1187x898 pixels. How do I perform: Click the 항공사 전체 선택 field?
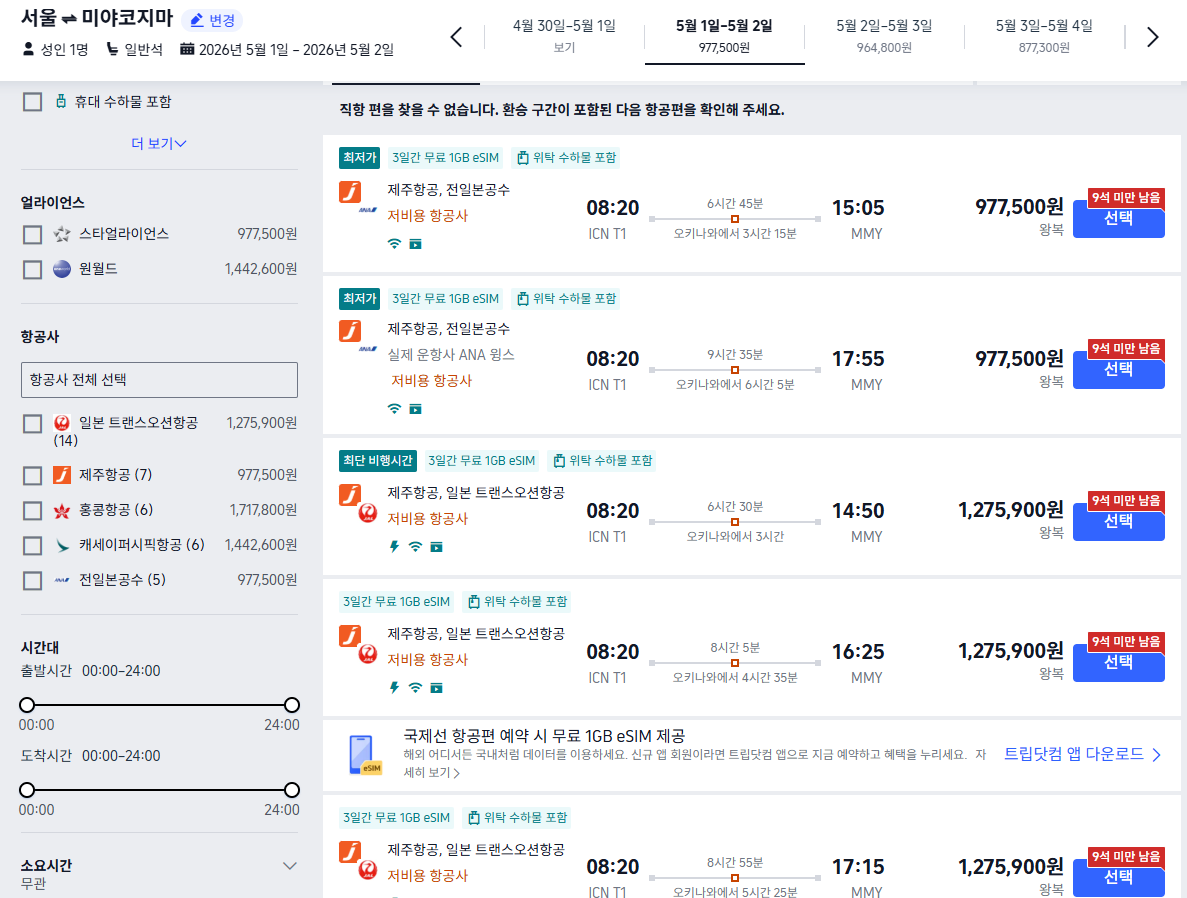pos(159,379)
